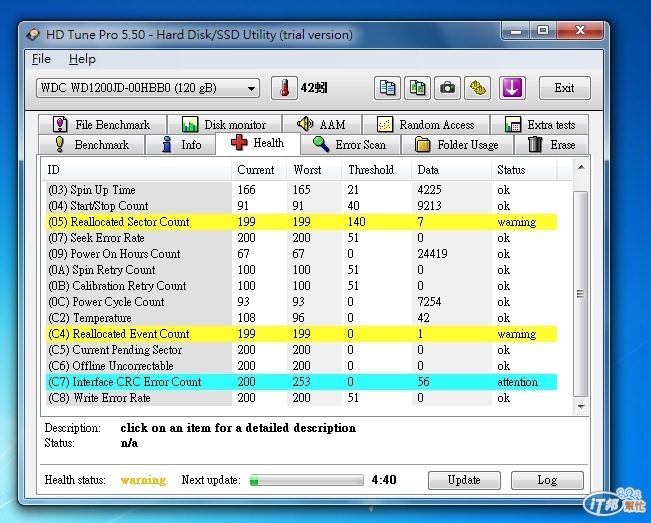The image size is (651, 523).
Task: Open the Help menu
Action: click(x=82, y=59)
